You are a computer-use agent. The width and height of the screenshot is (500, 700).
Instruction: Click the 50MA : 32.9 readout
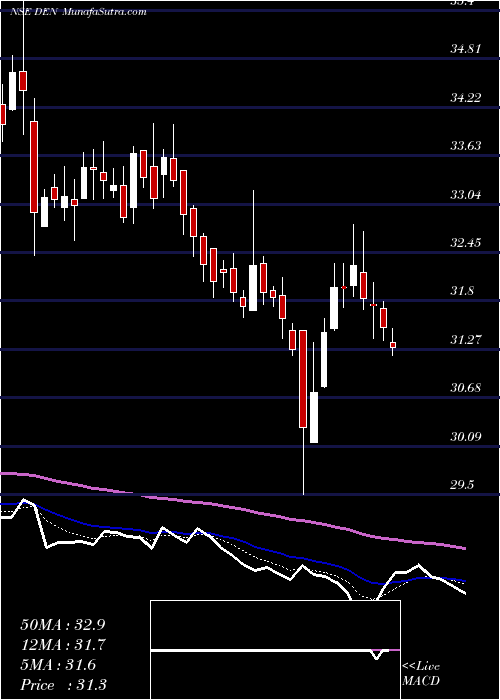pos(63,624)
